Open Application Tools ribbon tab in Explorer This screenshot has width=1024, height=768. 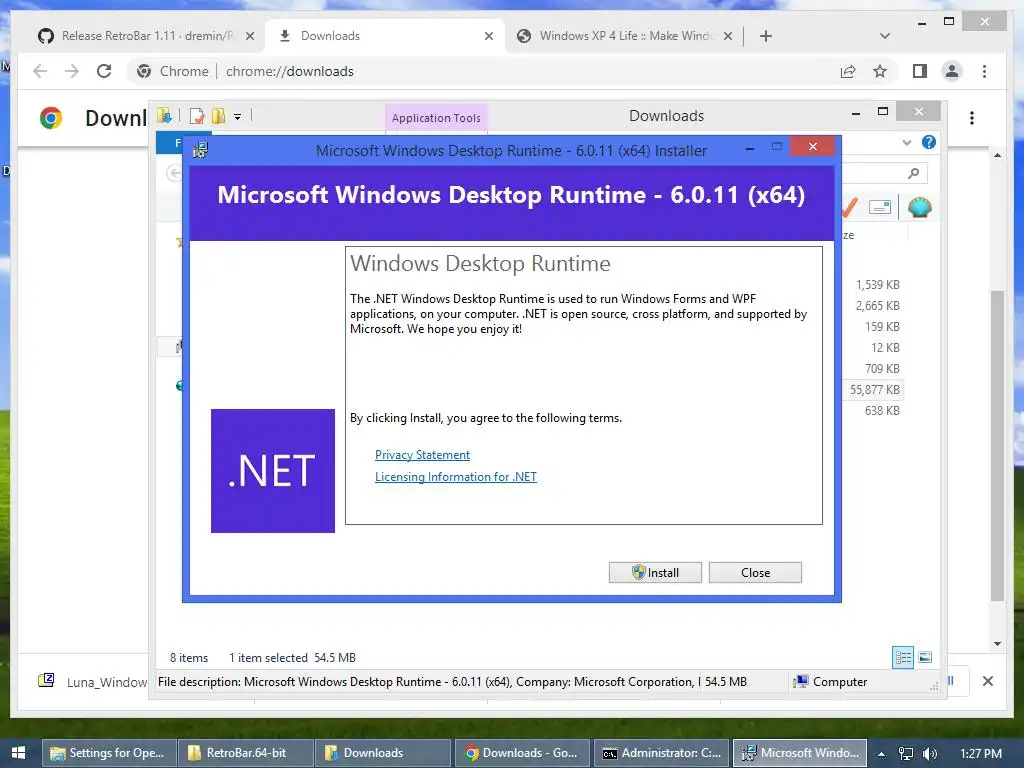point(436,118)
